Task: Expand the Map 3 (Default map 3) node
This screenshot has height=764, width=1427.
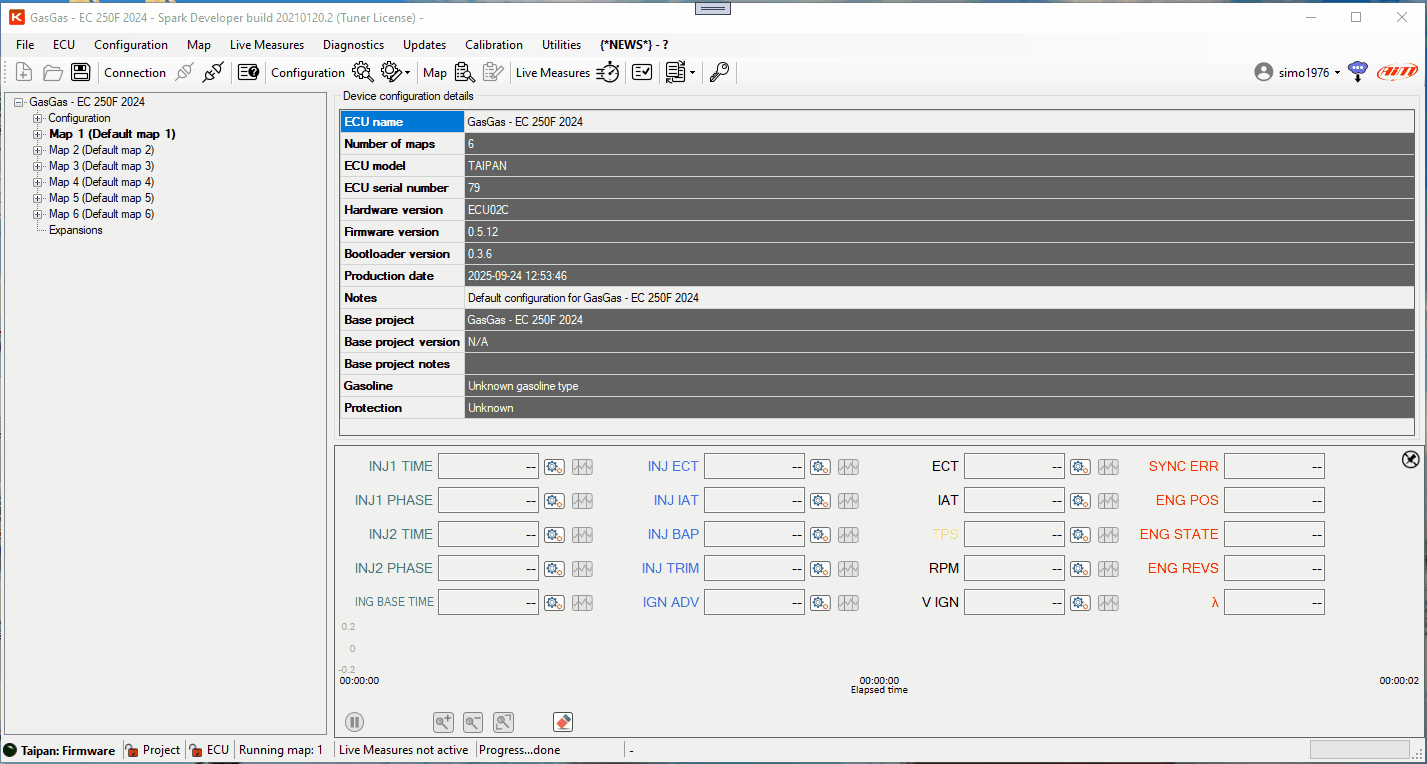Action: [x=38, y=166]
